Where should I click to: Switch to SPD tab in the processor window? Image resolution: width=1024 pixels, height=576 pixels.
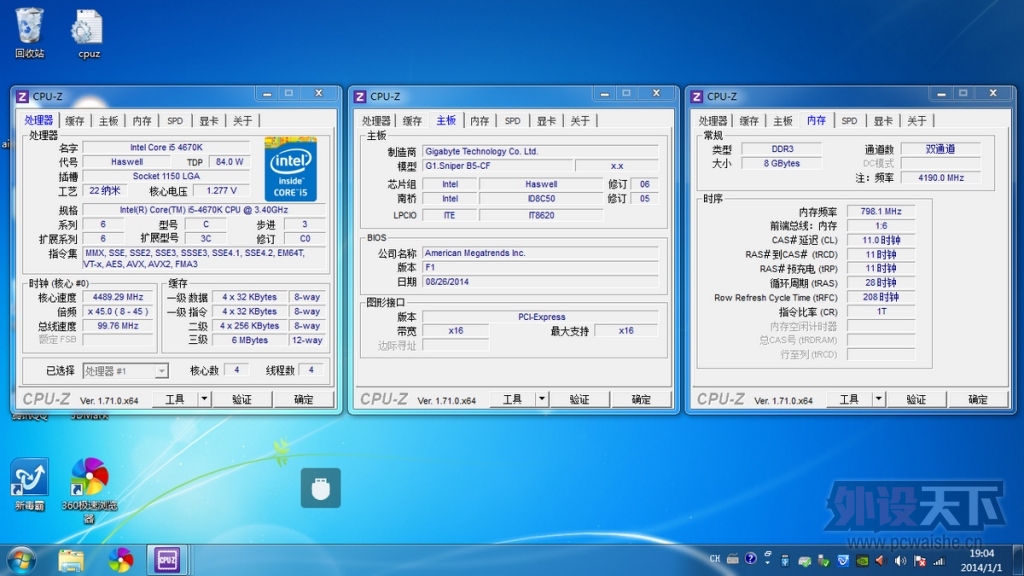pos(175,121)
